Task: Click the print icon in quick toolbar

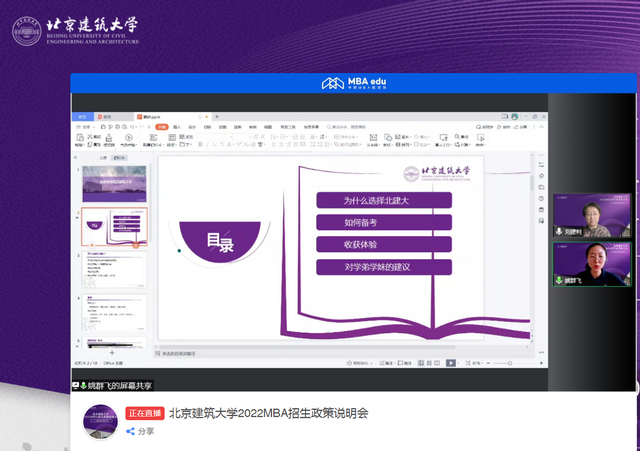Action: click(118, 127)
